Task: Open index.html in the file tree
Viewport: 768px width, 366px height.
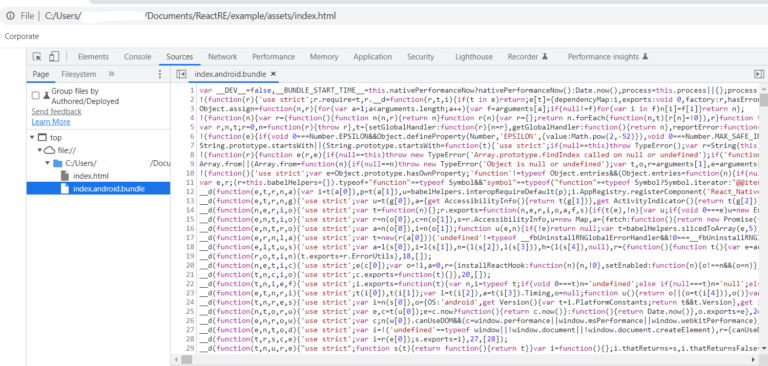Action: click(91, 176)
